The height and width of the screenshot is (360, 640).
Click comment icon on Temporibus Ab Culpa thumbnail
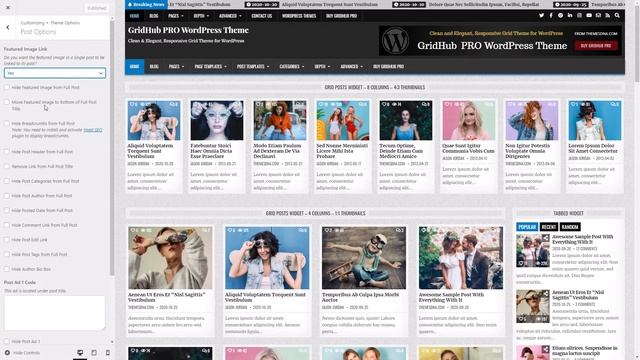[x=398, y=231]
